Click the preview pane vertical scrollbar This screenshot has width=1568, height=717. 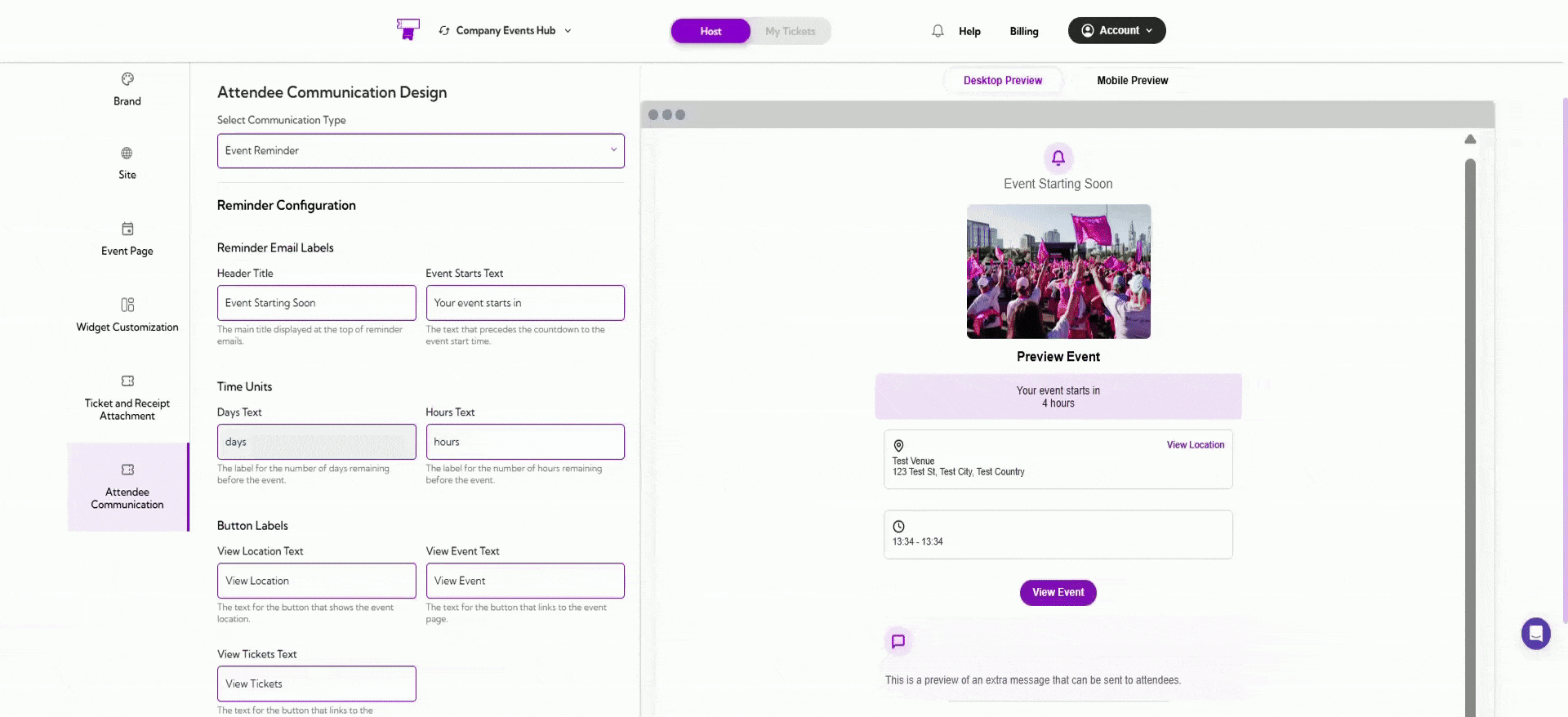pos(1470,437)
